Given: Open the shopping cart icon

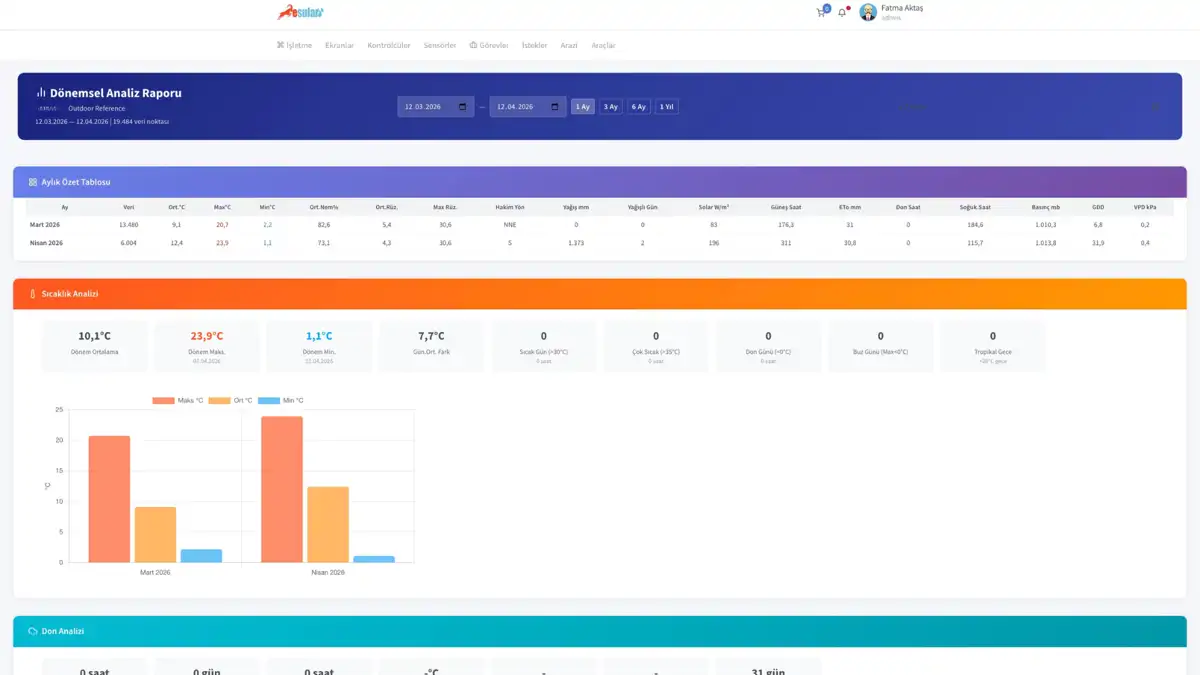Looking at the screenshot, I should pyautogui.click(x=821, y=13).
